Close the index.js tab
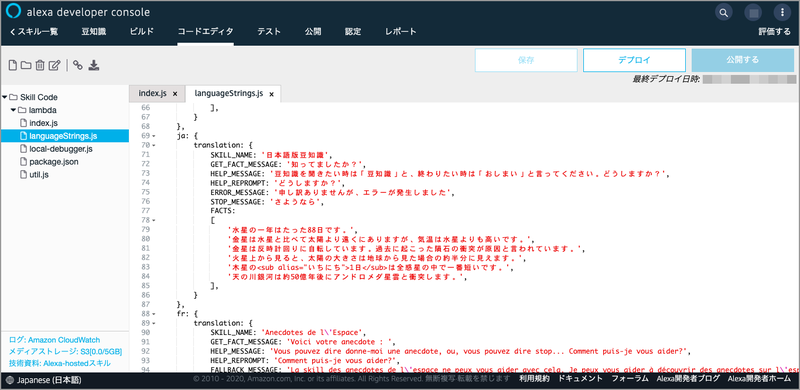Screen dimensions: 800x390 175,94
